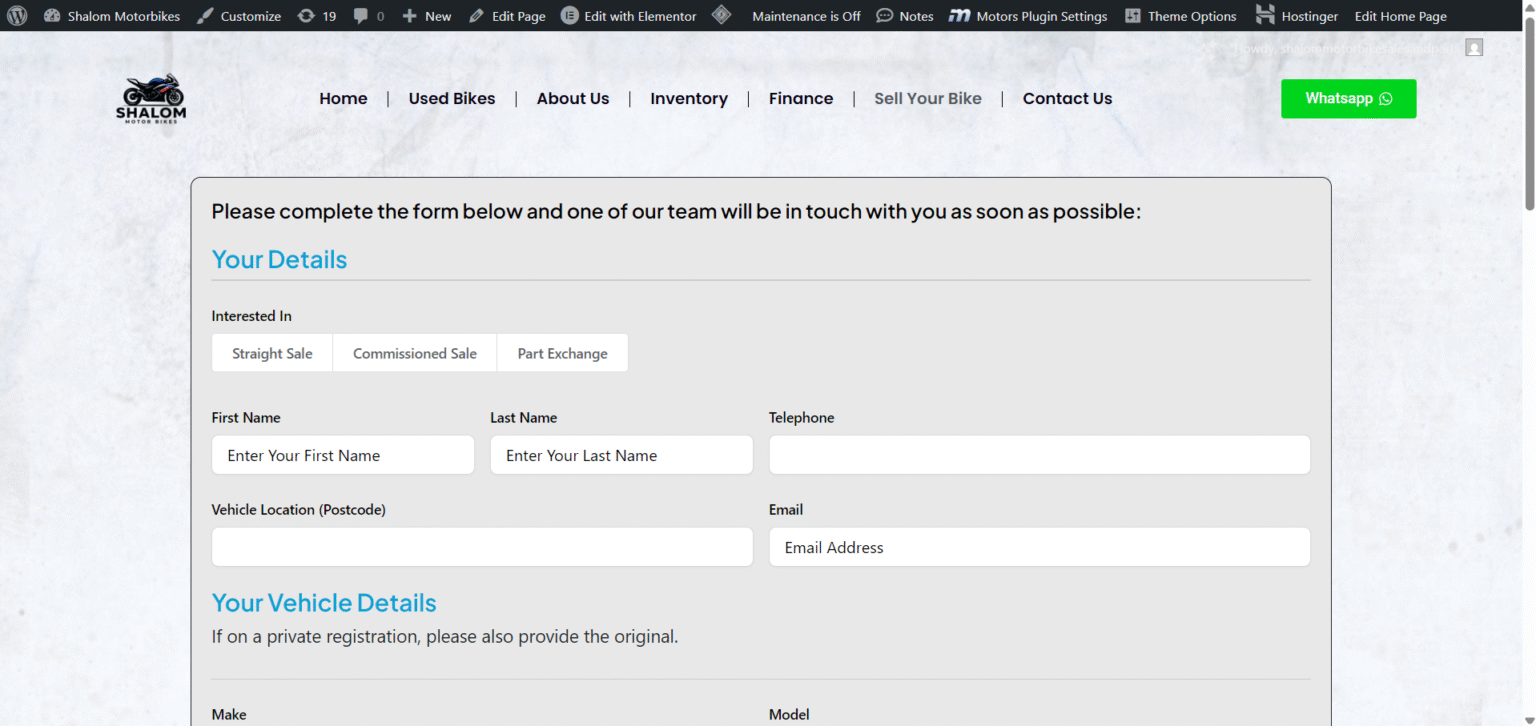Choose the Commissioned Sale option
This screenshot has height=726, width=1536.
coord(414,353)
